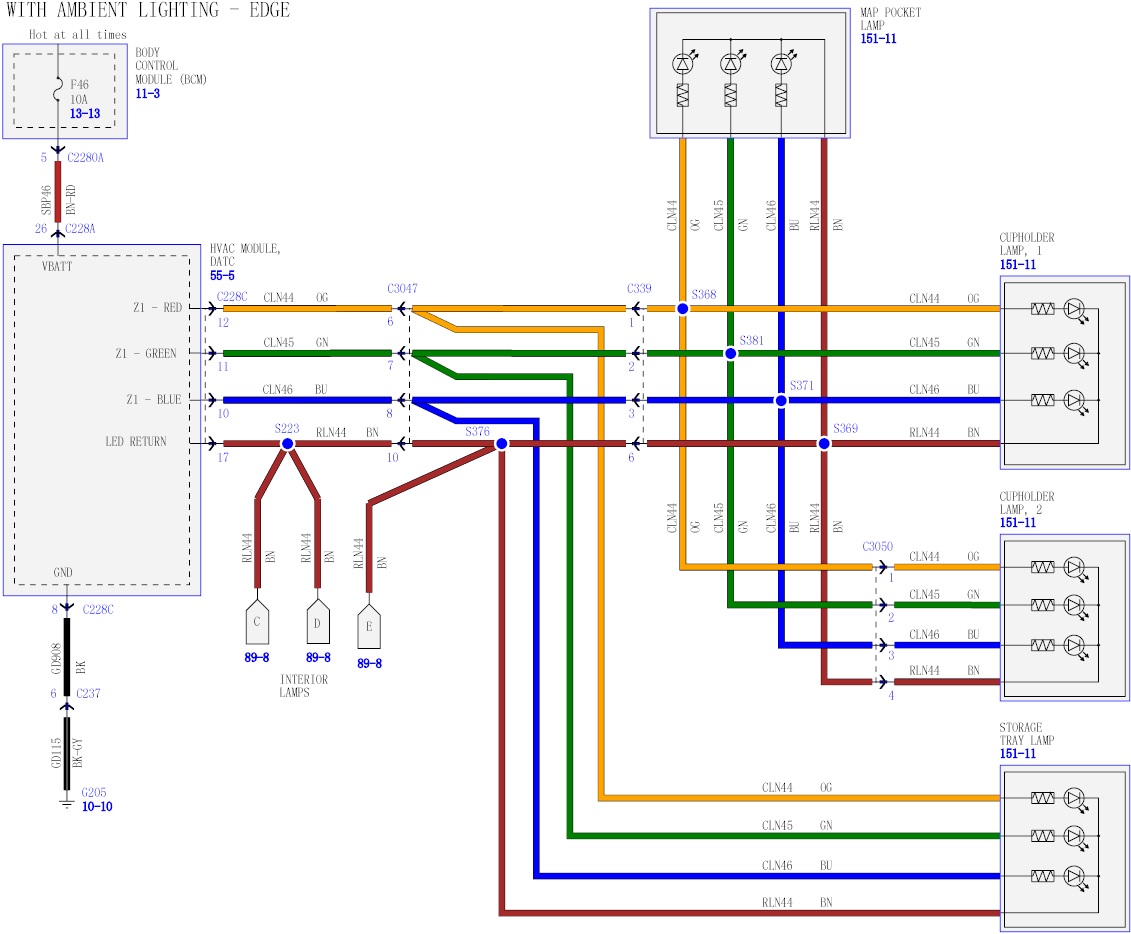Click the S371 splice node on blue wire

point(781,400)
